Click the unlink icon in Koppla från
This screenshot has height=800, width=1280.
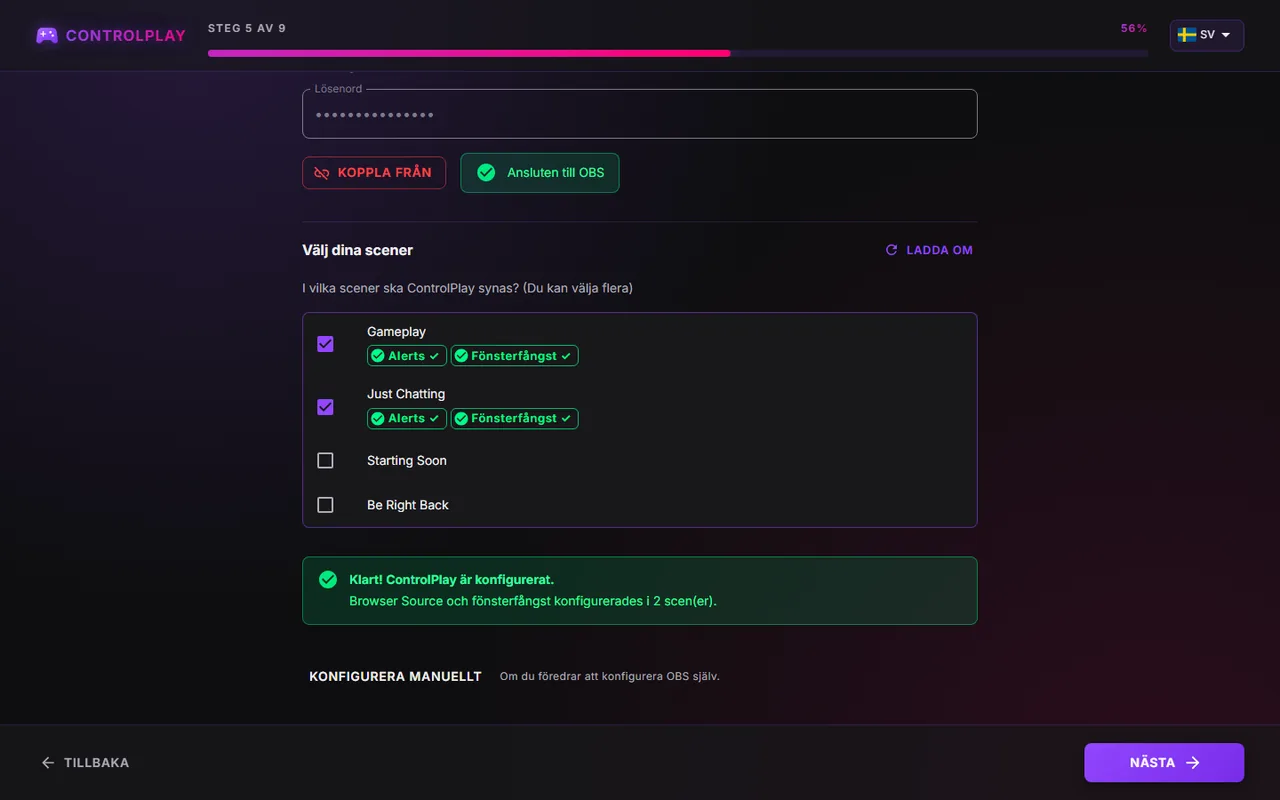click(x=322, y=173)
